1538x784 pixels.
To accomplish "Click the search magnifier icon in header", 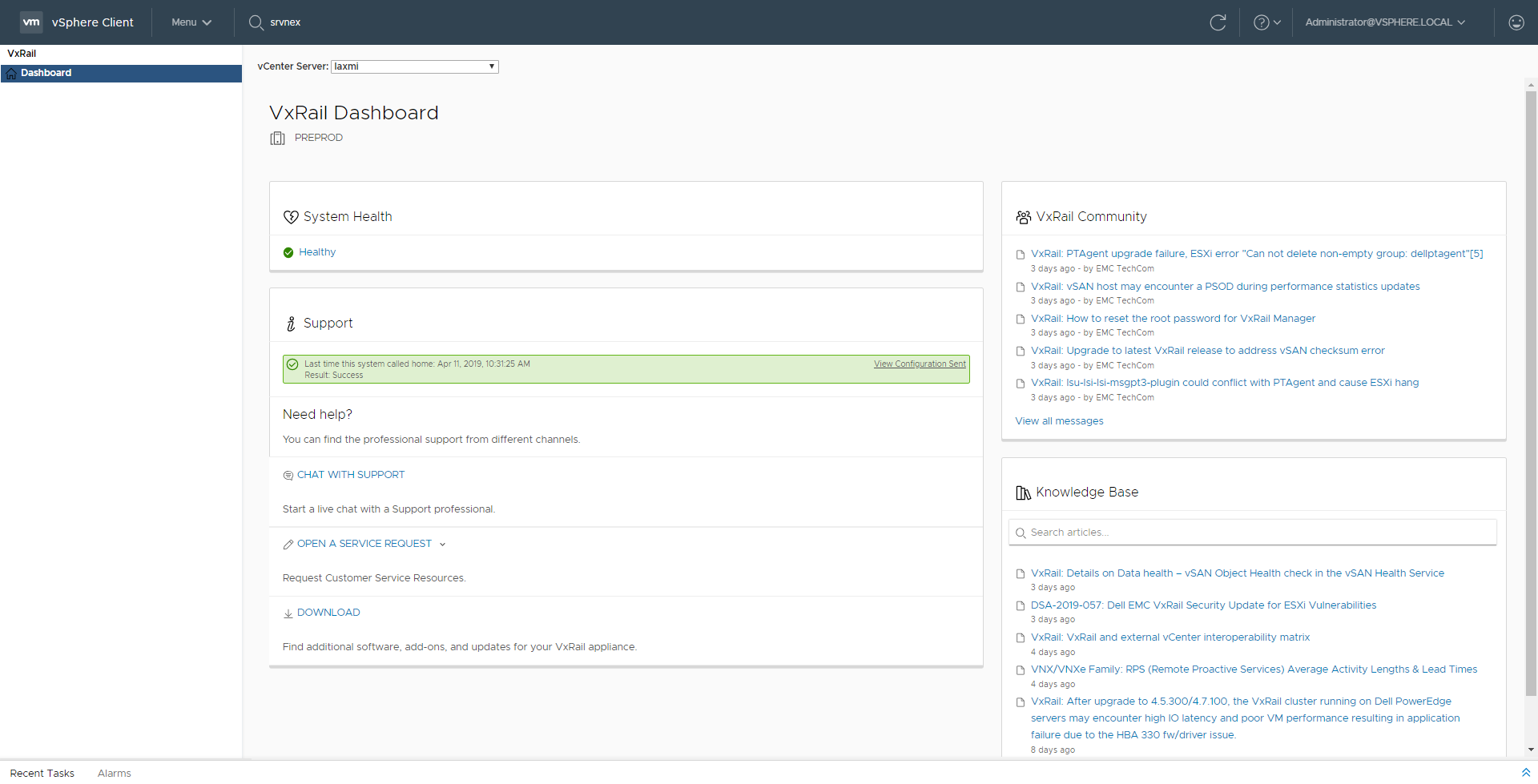I will [256, 22].
